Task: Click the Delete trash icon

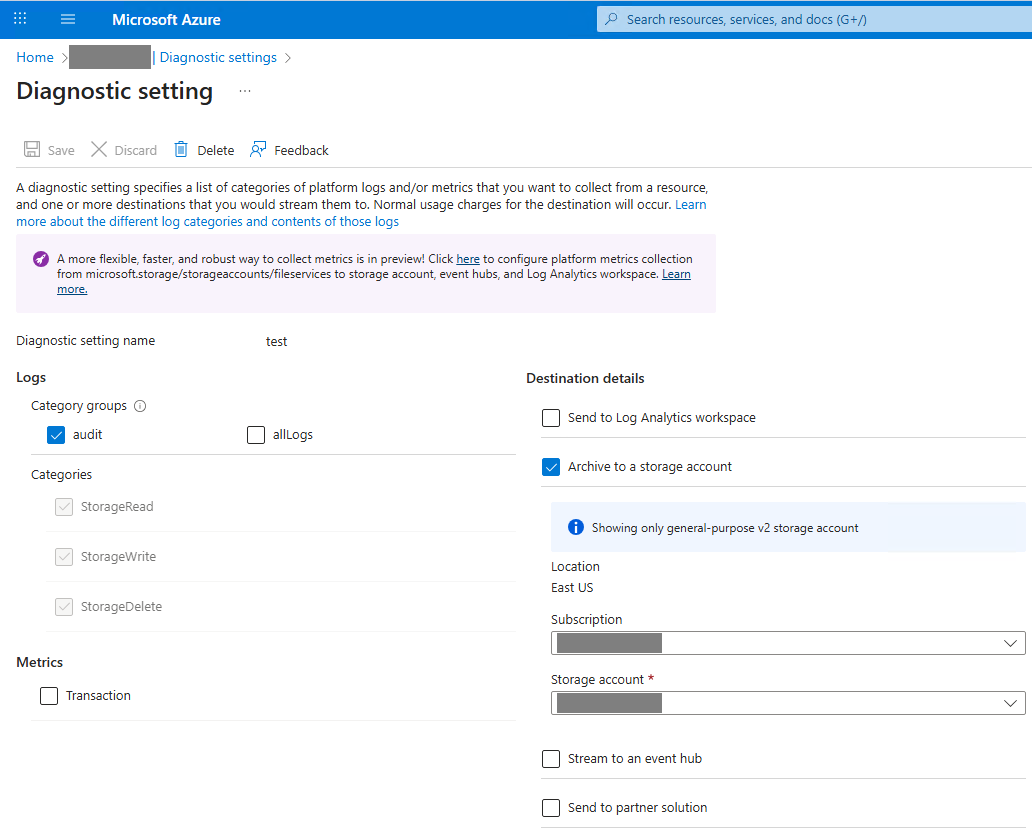Action: [x=181, y=150]
